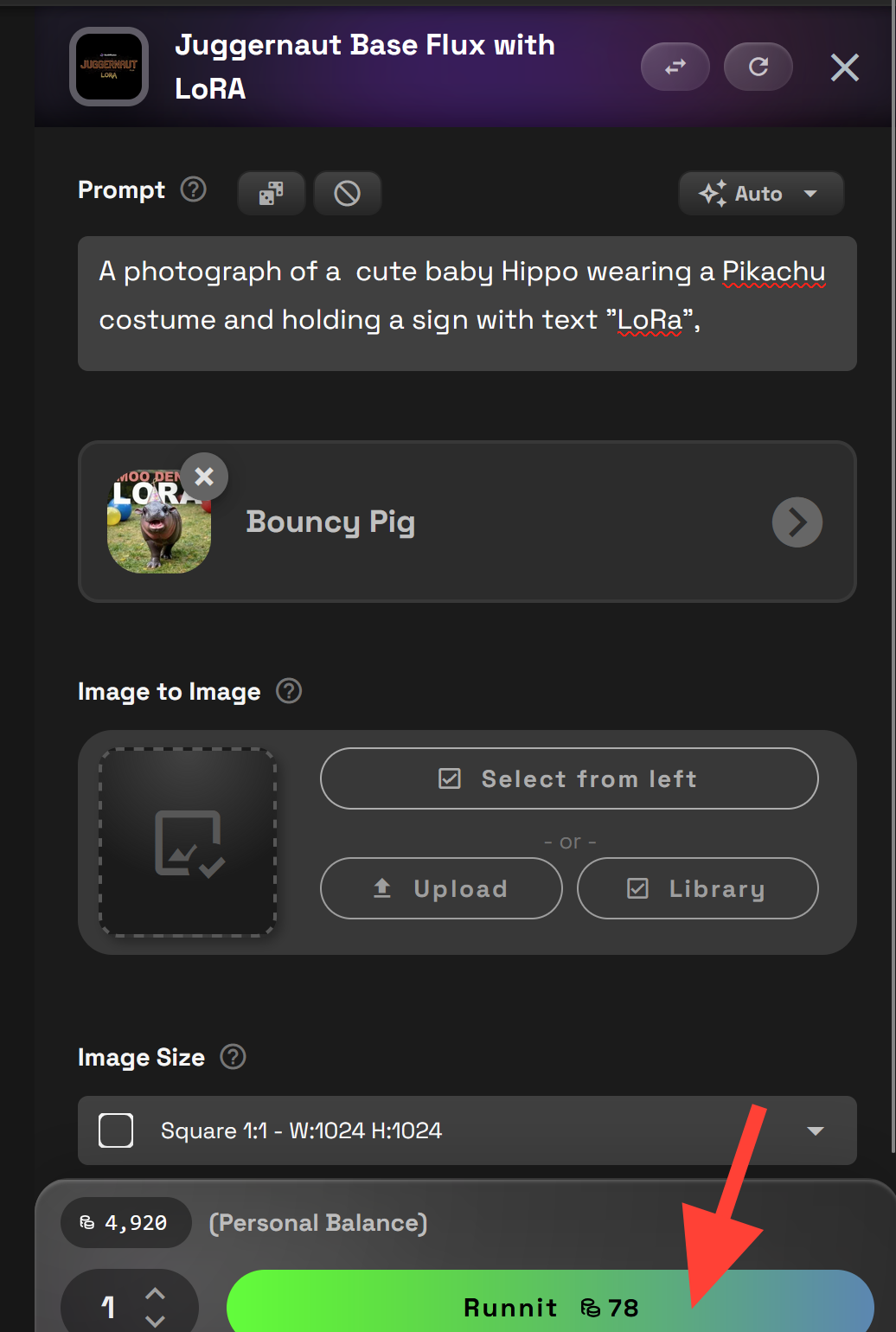Click into the prompt text field
The width and height of the screenshot is (896, 1332).
coord(467,304)
